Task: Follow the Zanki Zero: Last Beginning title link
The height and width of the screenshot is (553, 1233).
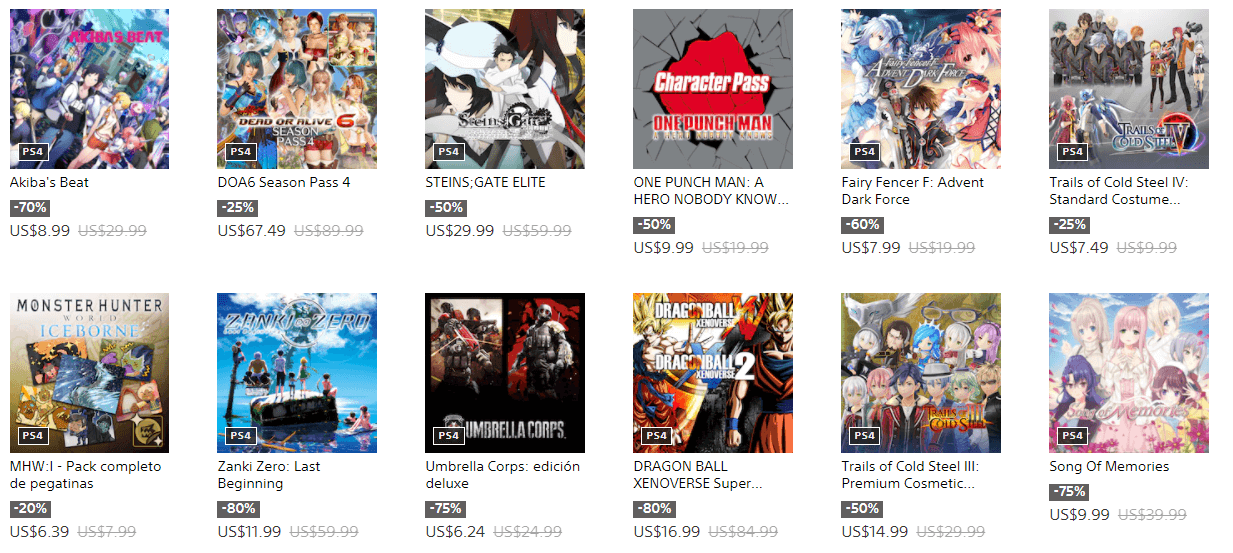Action: (x=269, y=475)
